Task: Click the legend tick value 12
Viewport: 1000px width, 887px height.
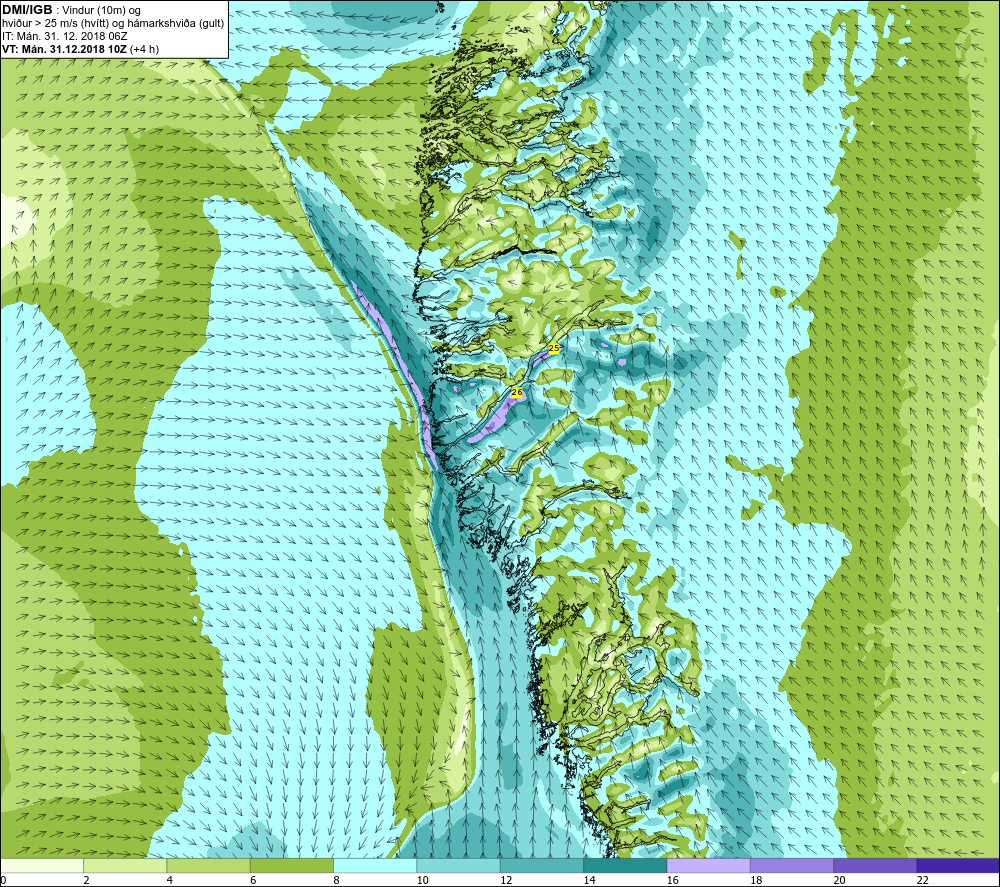Action: [506, 880]
